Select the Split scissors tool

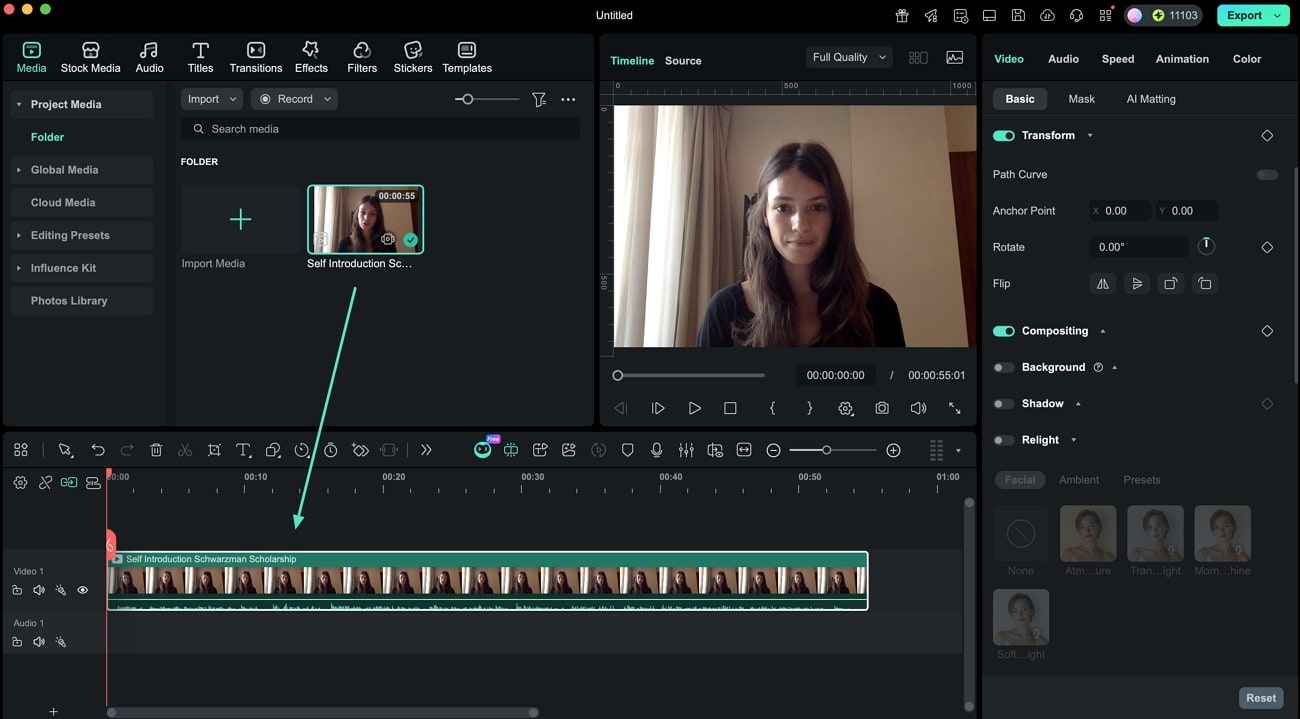tap(185, 450)
